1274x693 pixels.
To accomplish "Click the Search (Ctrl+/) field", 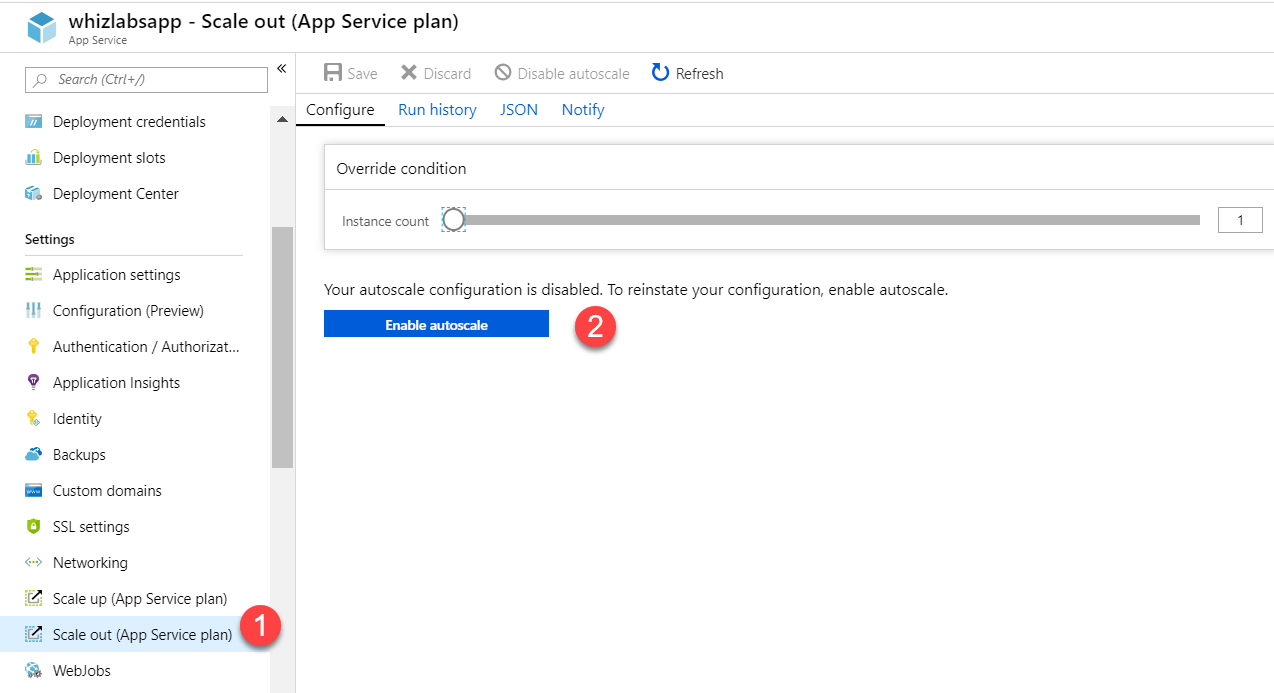I will (146, 80).
